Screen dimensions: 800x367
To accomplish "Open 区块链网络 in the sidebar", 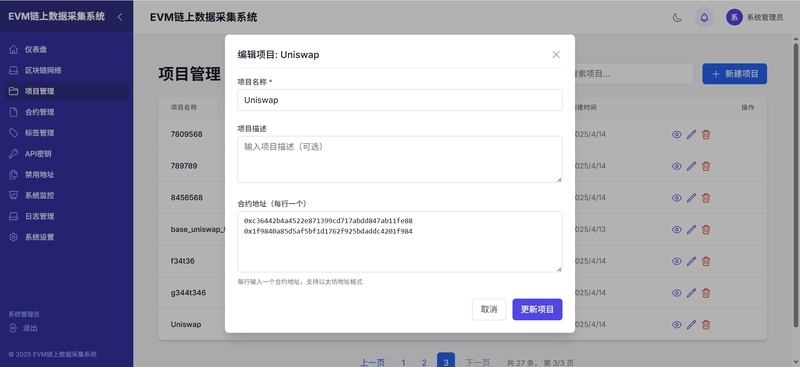I will pos(66,70).
